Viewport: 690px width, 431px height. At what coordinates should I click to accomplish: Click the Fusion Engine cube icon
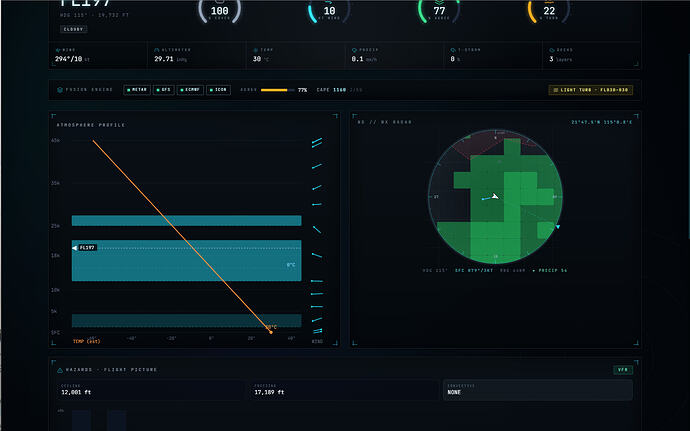coord(60,90)
